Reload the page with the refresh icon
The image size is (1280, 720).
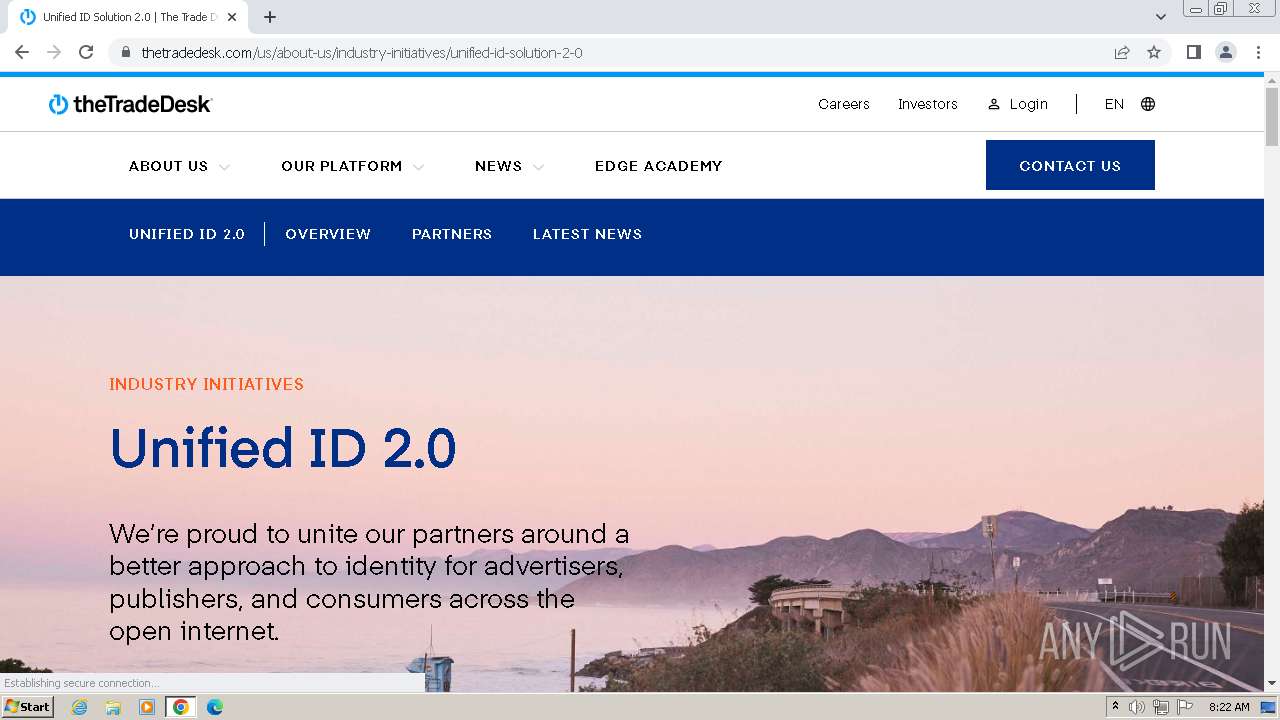click(86, 52)
